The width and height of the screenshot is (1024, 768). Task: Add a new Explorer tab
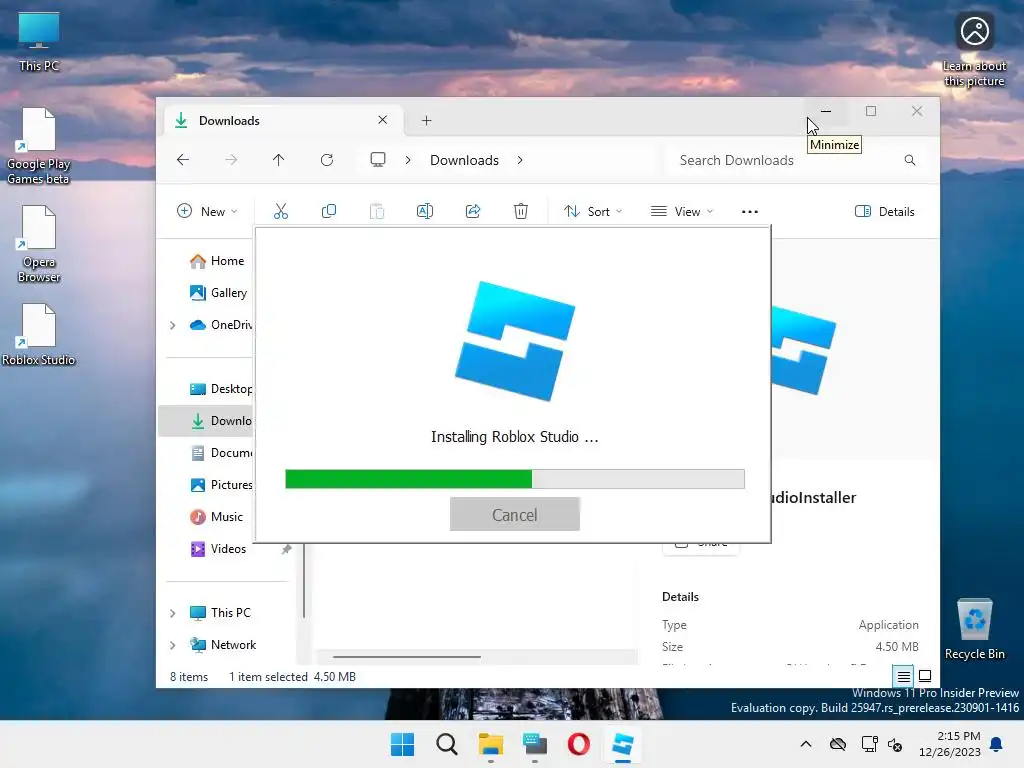tap(426, 120)
